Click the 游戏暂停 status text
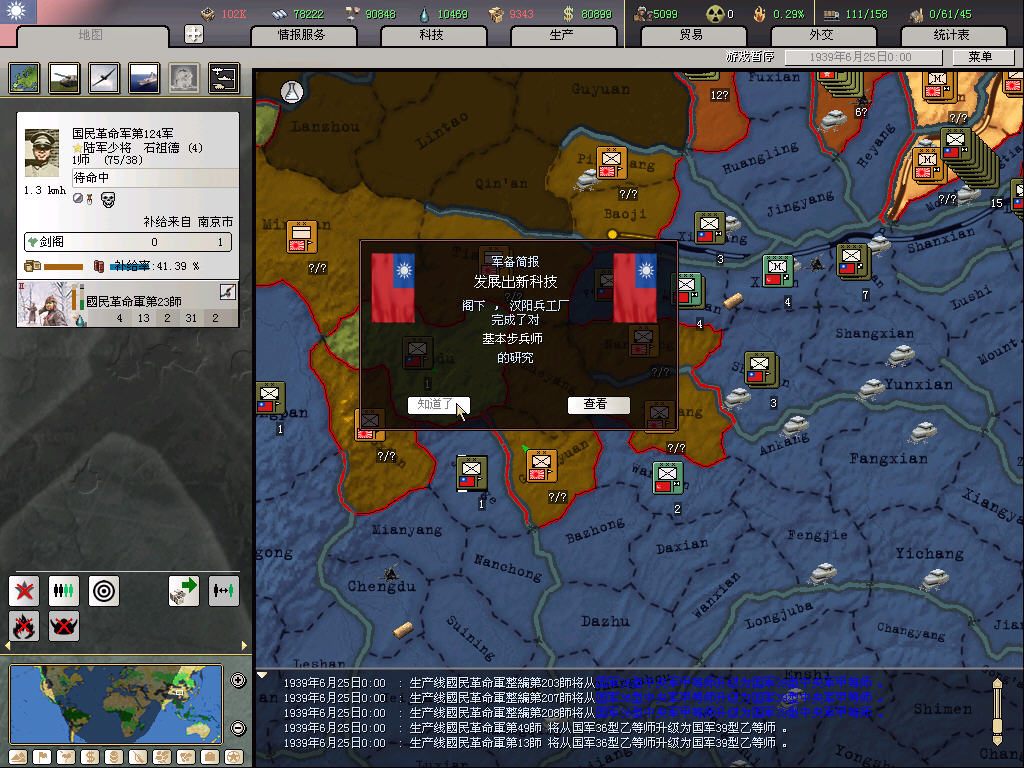 (750, 57)
